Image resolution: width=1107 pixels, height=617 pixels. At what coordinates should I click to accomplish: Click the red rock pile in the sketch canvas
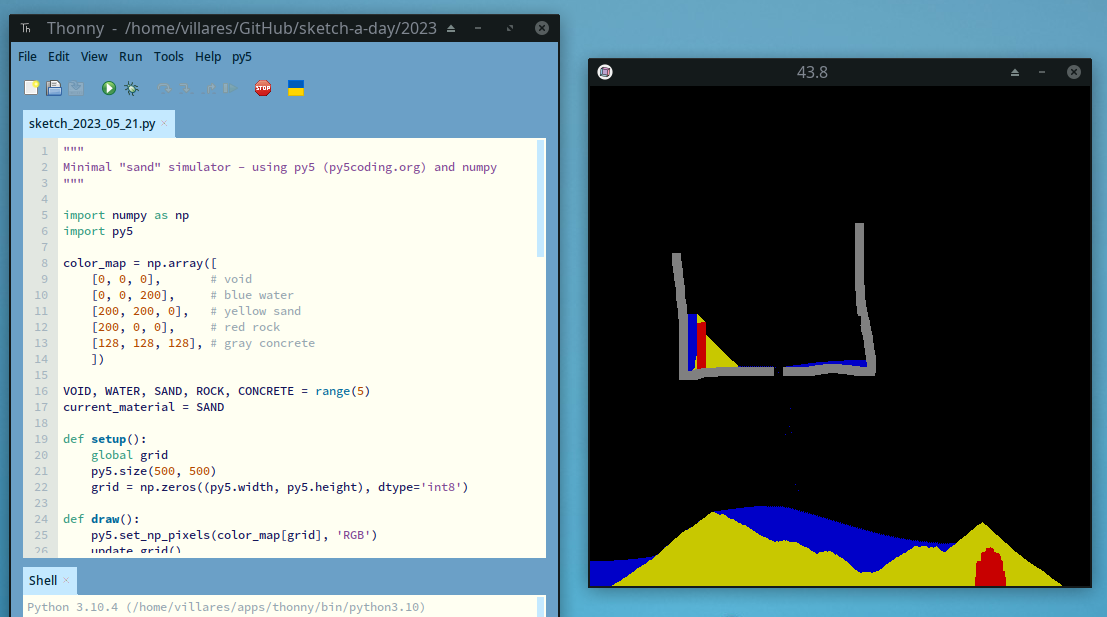click(990, 570)
